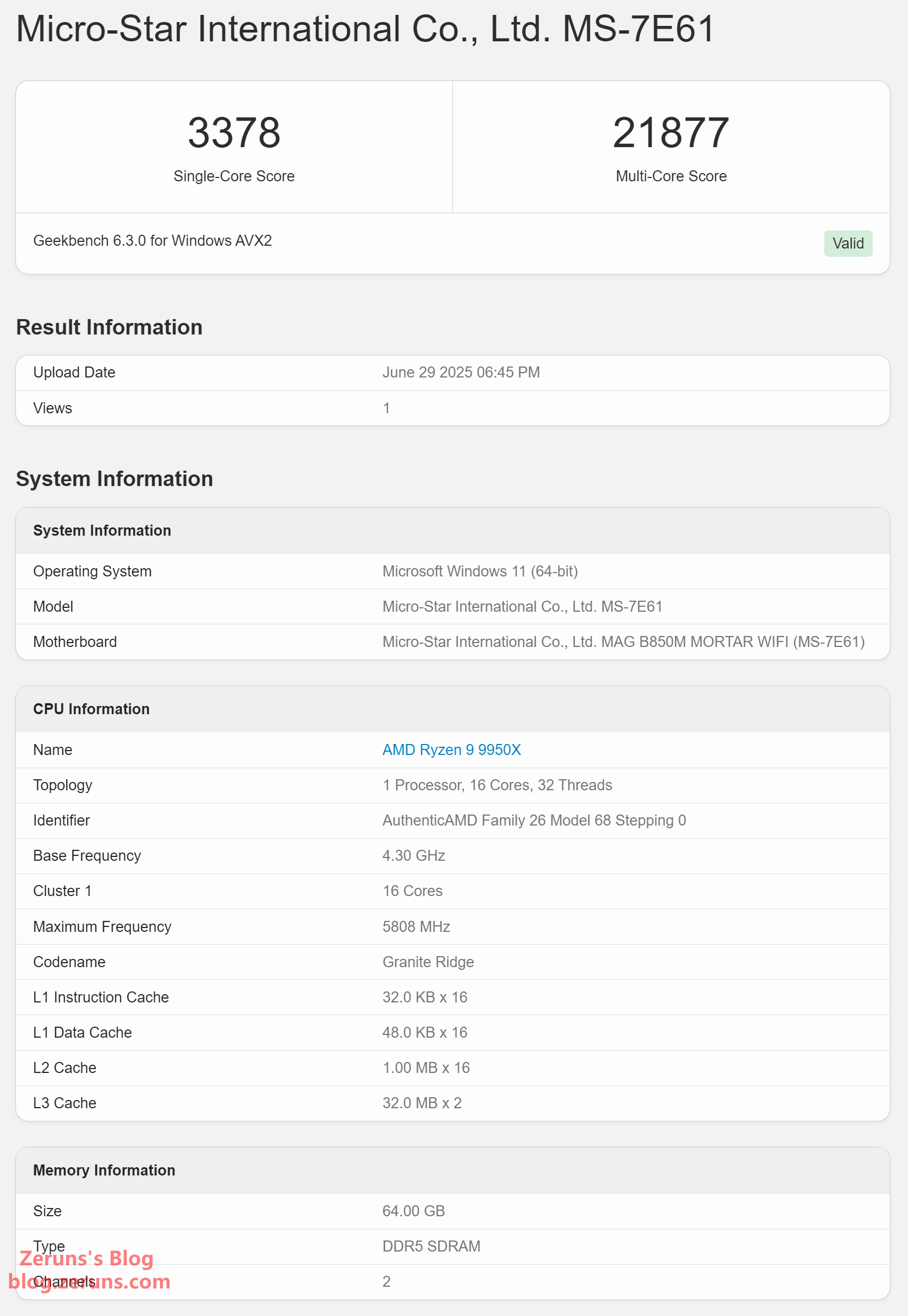Select 32.0 MB x 2 L3 value
This screenshot has width=908, height=1316.
[421, 1103]
